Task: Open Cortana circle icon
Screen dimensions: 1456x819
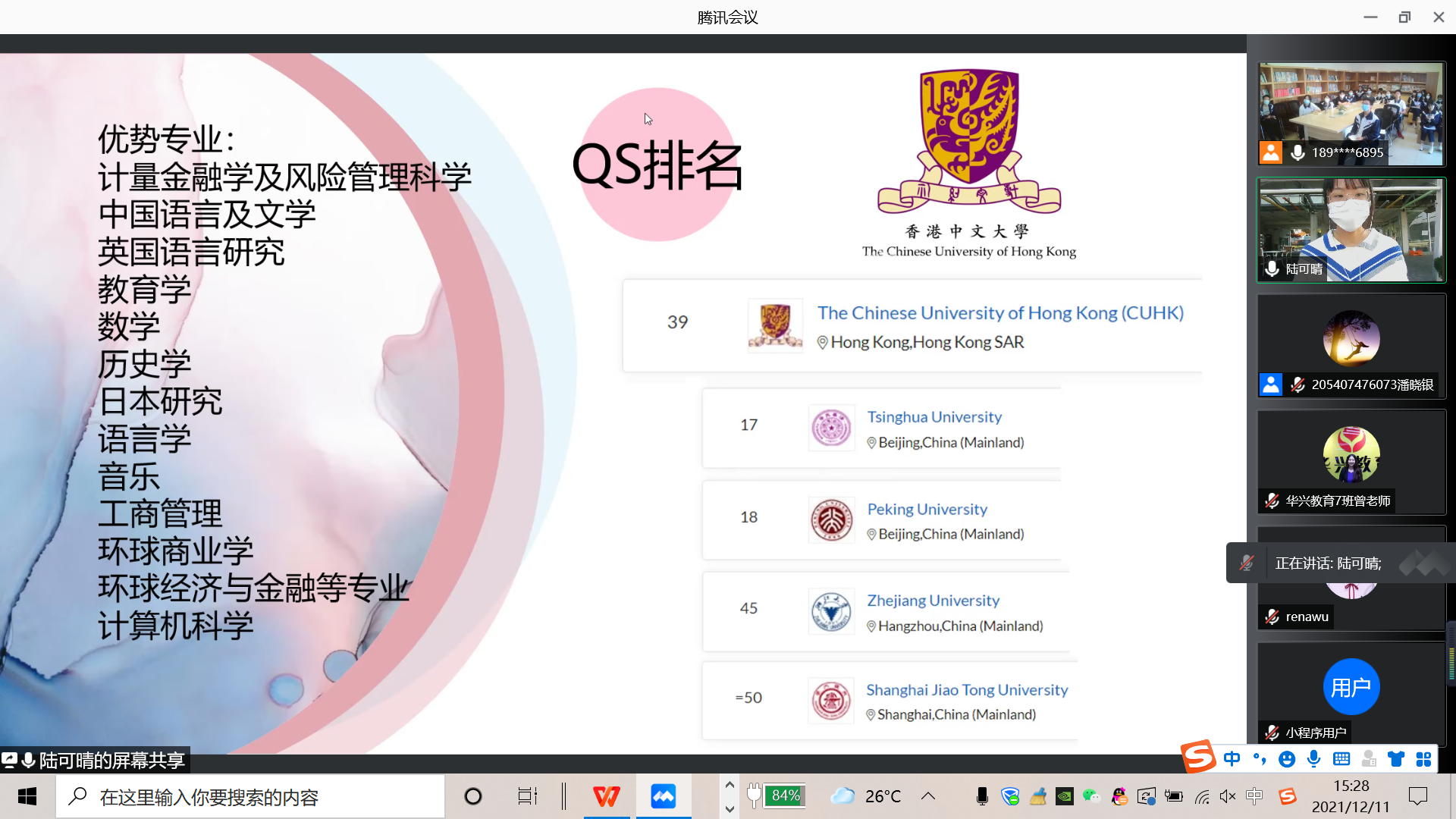Action: (x=473, y=796)
